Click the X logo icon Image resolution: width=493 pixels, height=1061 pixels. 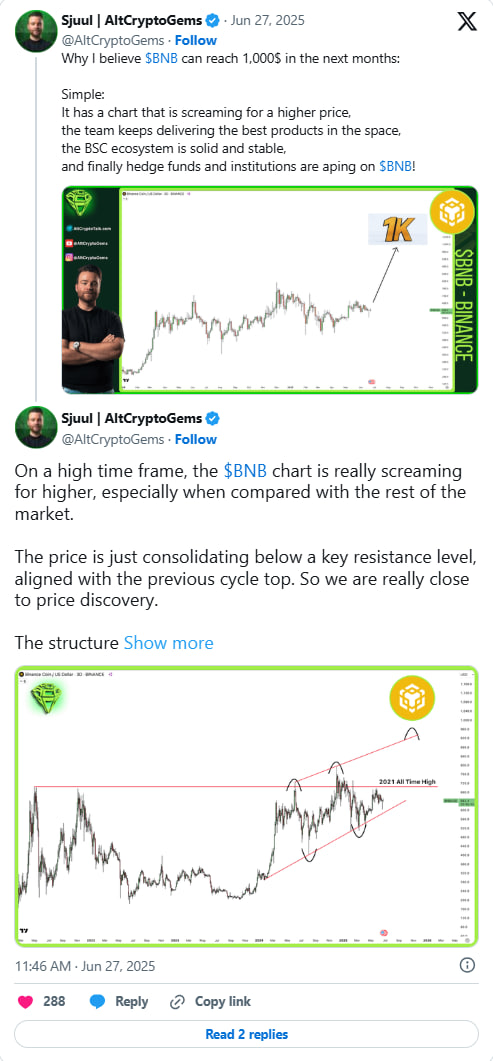tap(467, 21)
